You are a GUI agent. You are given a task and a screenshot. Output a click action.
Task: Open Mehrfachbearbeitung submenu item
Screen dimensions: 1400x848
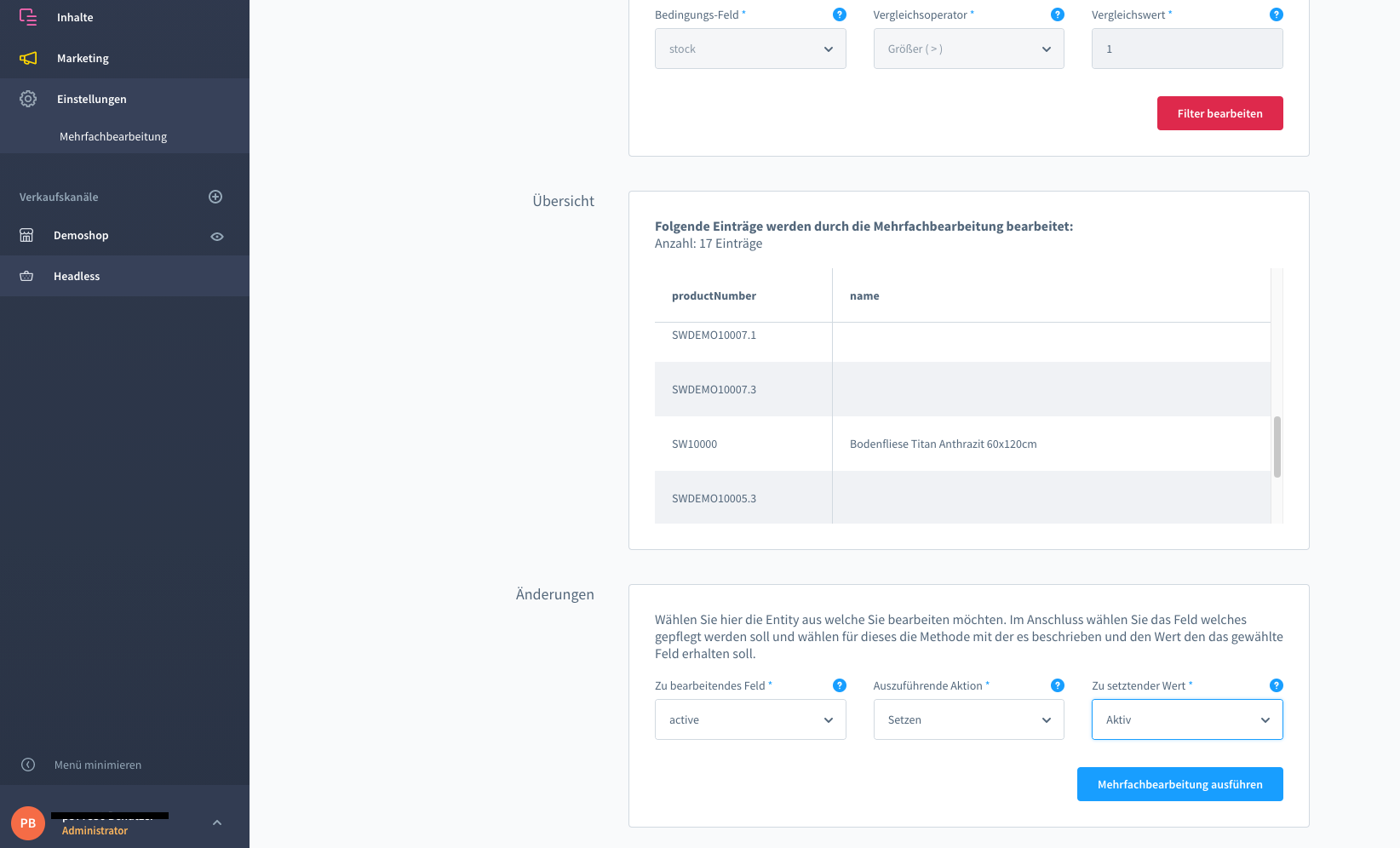pyautogui.click(x=113, y=136)
